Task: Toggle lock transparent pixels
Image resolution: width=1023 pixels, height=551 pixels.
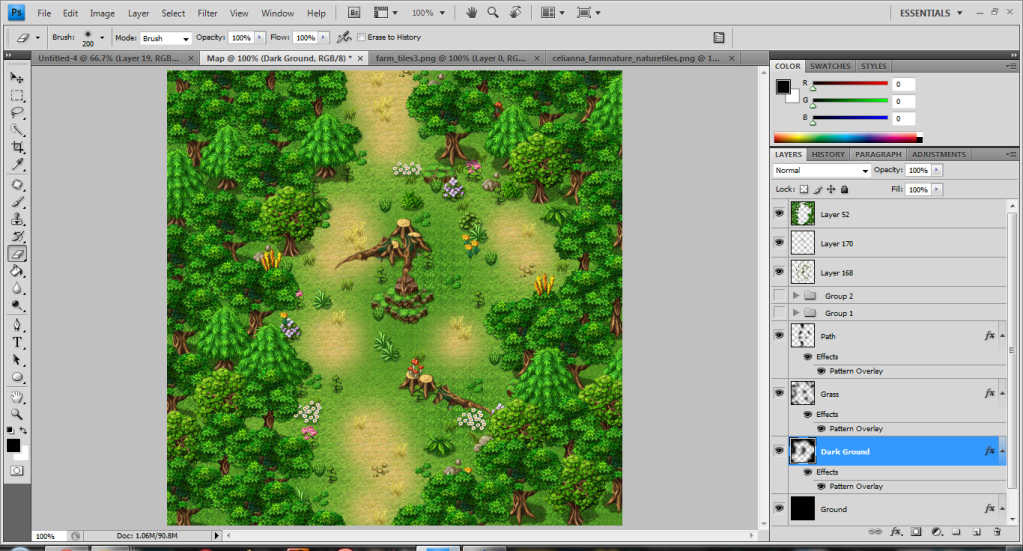Action: (x=804, y=189)
